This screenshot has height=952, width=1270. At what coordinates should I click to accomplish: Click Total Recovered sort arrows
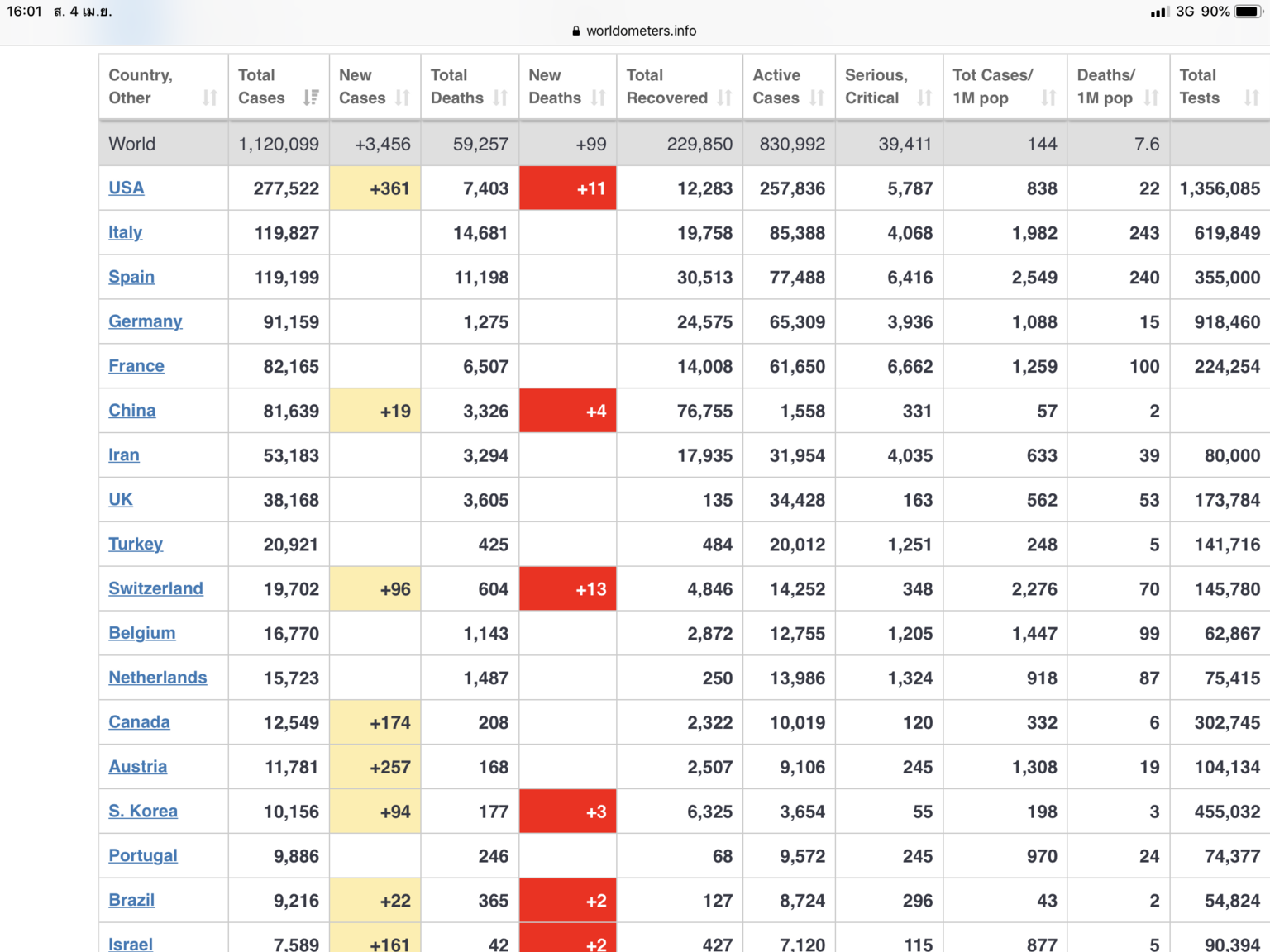[x=725, y=98]
